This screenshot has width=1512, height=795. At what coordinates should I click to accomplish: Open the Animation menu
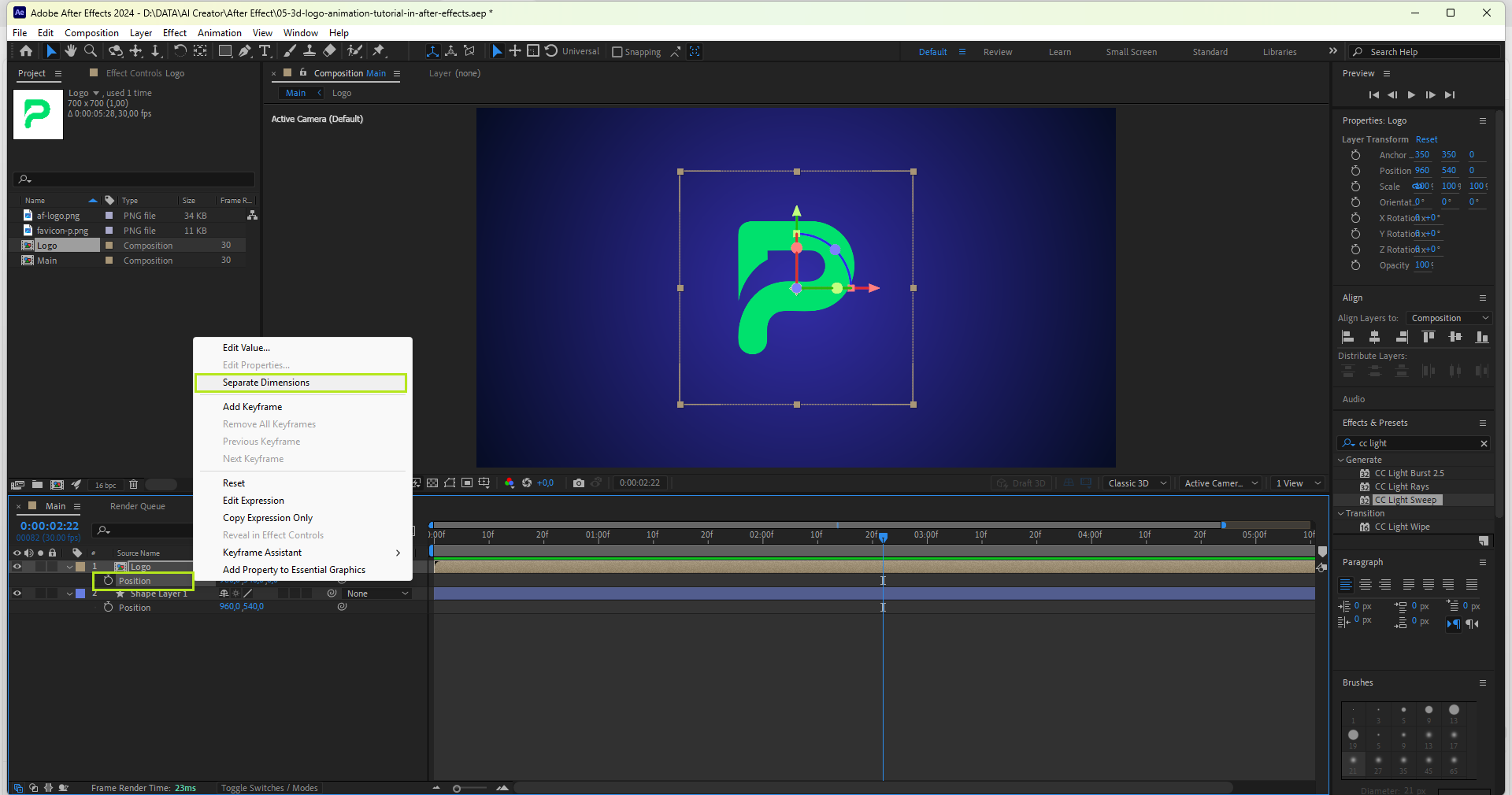(219, 33)
